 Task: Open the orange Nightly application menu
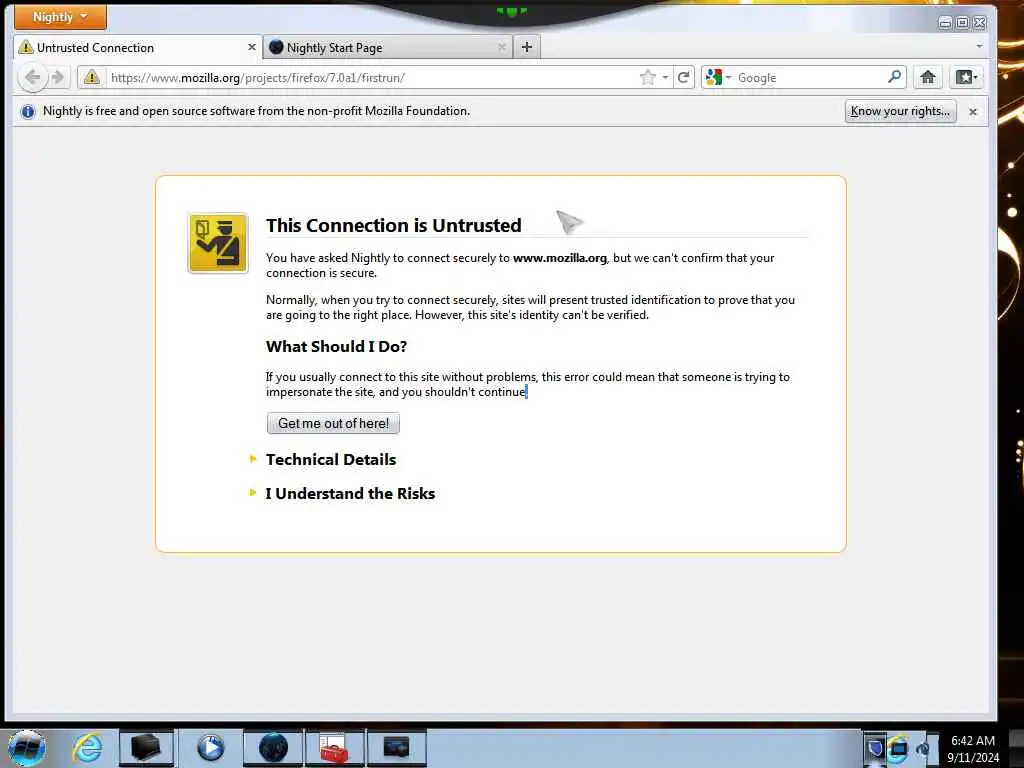click(60, 17)
